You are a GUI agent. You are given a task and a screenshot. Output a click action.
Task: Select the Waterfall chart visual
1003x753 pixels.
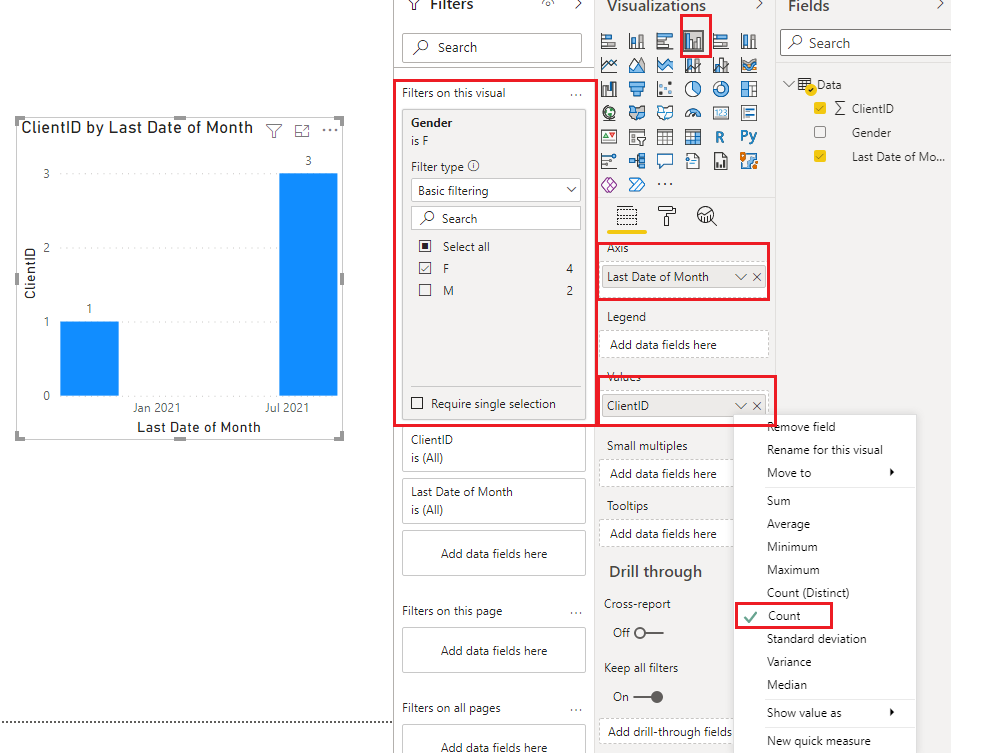[x=609, y=89]
